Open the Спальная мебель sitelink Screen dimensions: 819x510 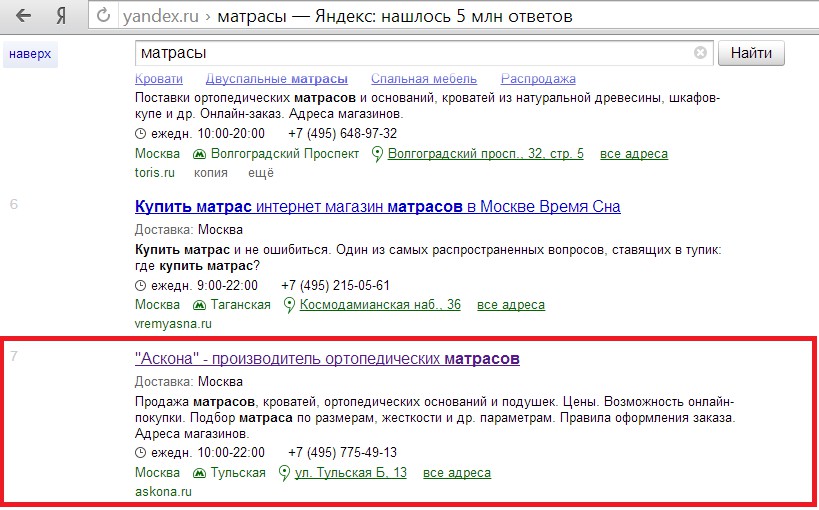click(x=424, y=79)
